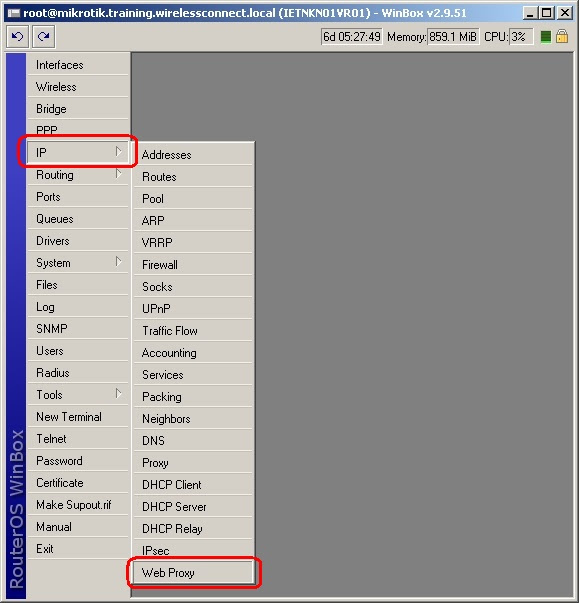The image size is (579, 603).
Task: Open the Radius menu item
Action: (x=78, y=373)
